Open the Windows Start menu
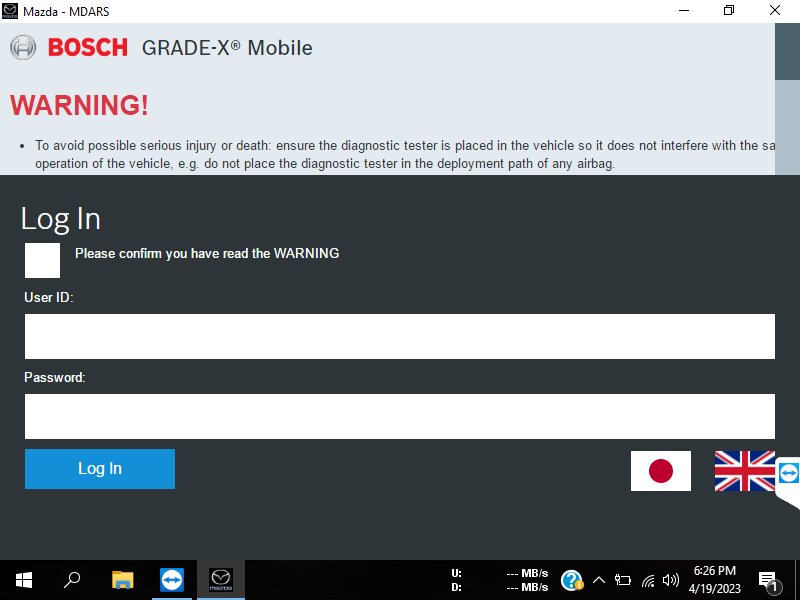 click(x=24, y=580)
